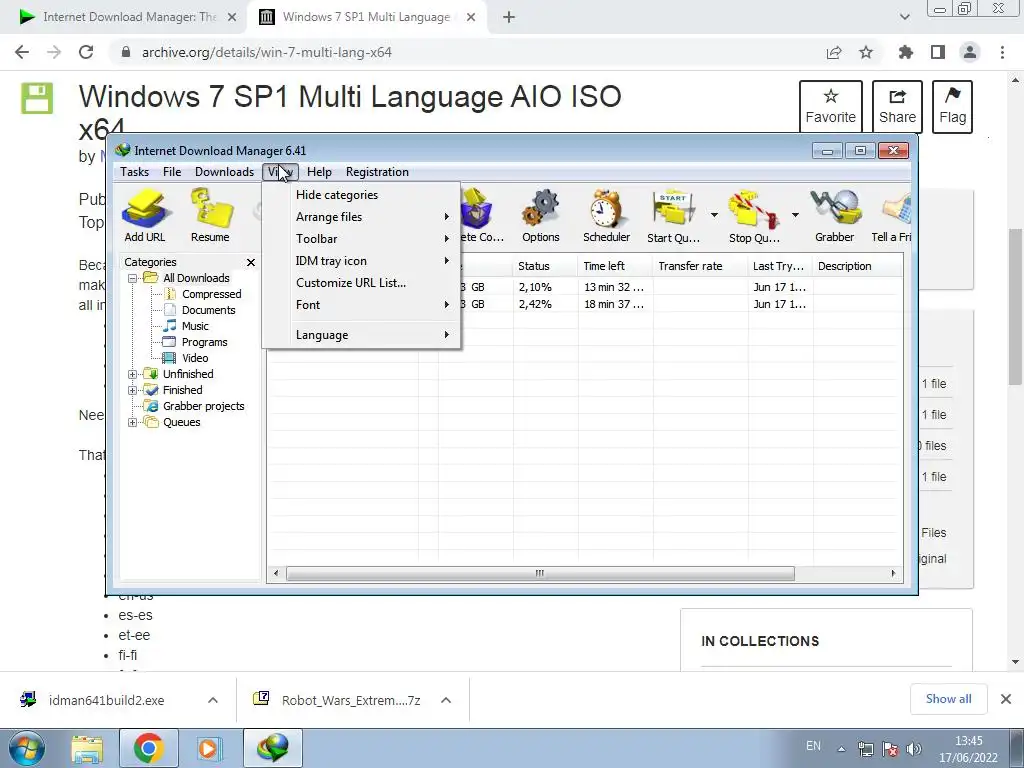Viewport: 1024px width, 768px height.
Task: Click the Favorite button on archive.org
Action: (831, 107)
